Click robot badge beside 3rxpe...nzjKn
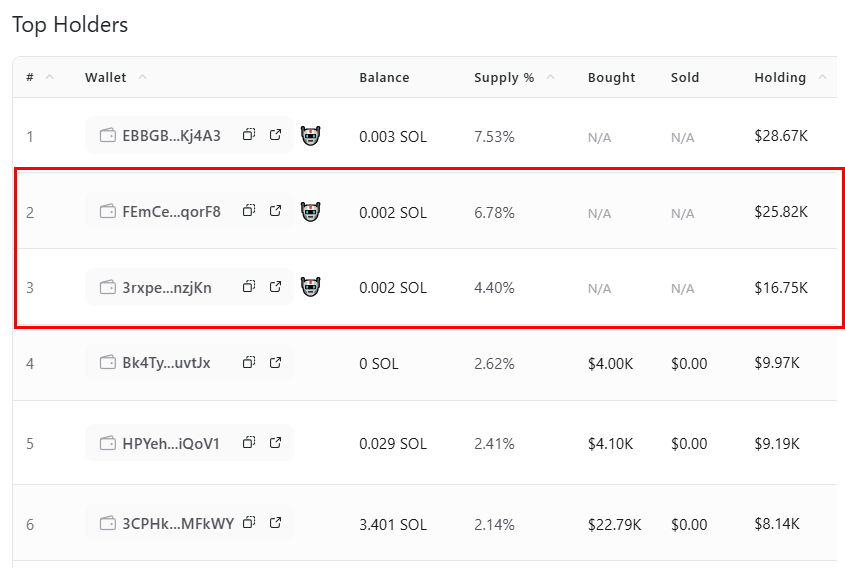Image resolution: width=845 pixels, height=568 pixels. click(x=310, y=287)
